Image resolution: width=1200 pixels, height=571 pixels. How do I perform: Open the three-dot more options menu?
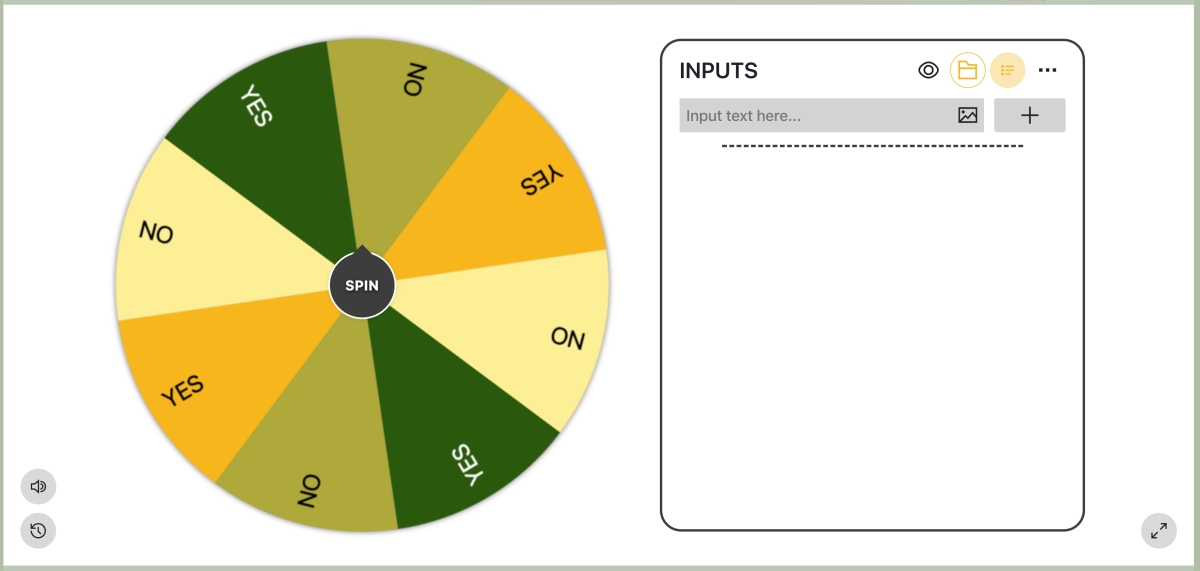1047,70
